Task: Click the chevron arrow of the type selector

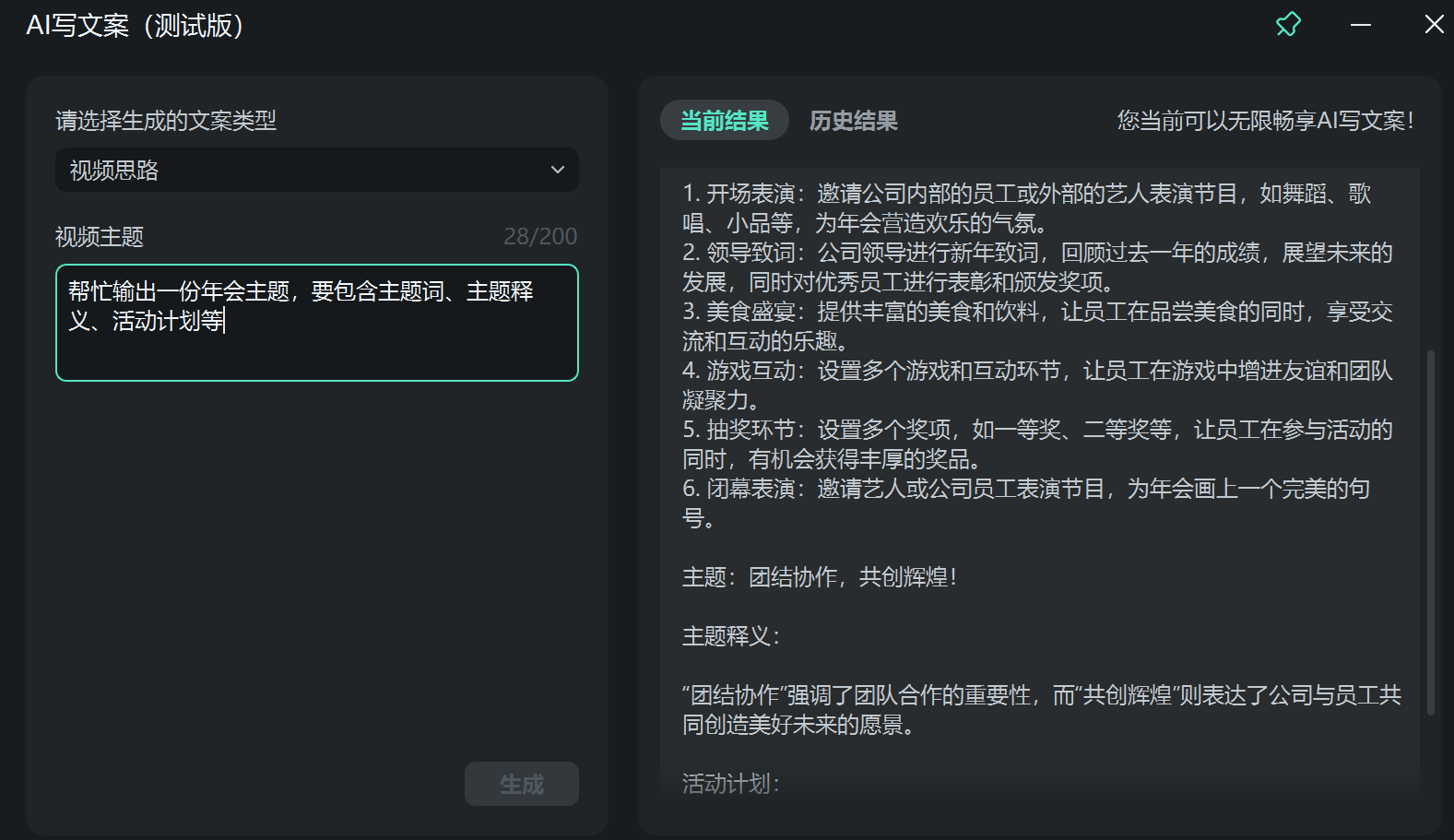Action: click(x=557, y=171)
